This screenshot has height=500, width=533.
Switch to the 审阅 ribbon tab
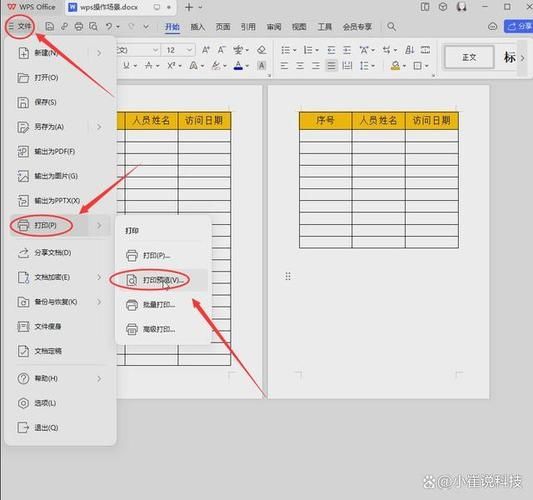pos(274,27)
